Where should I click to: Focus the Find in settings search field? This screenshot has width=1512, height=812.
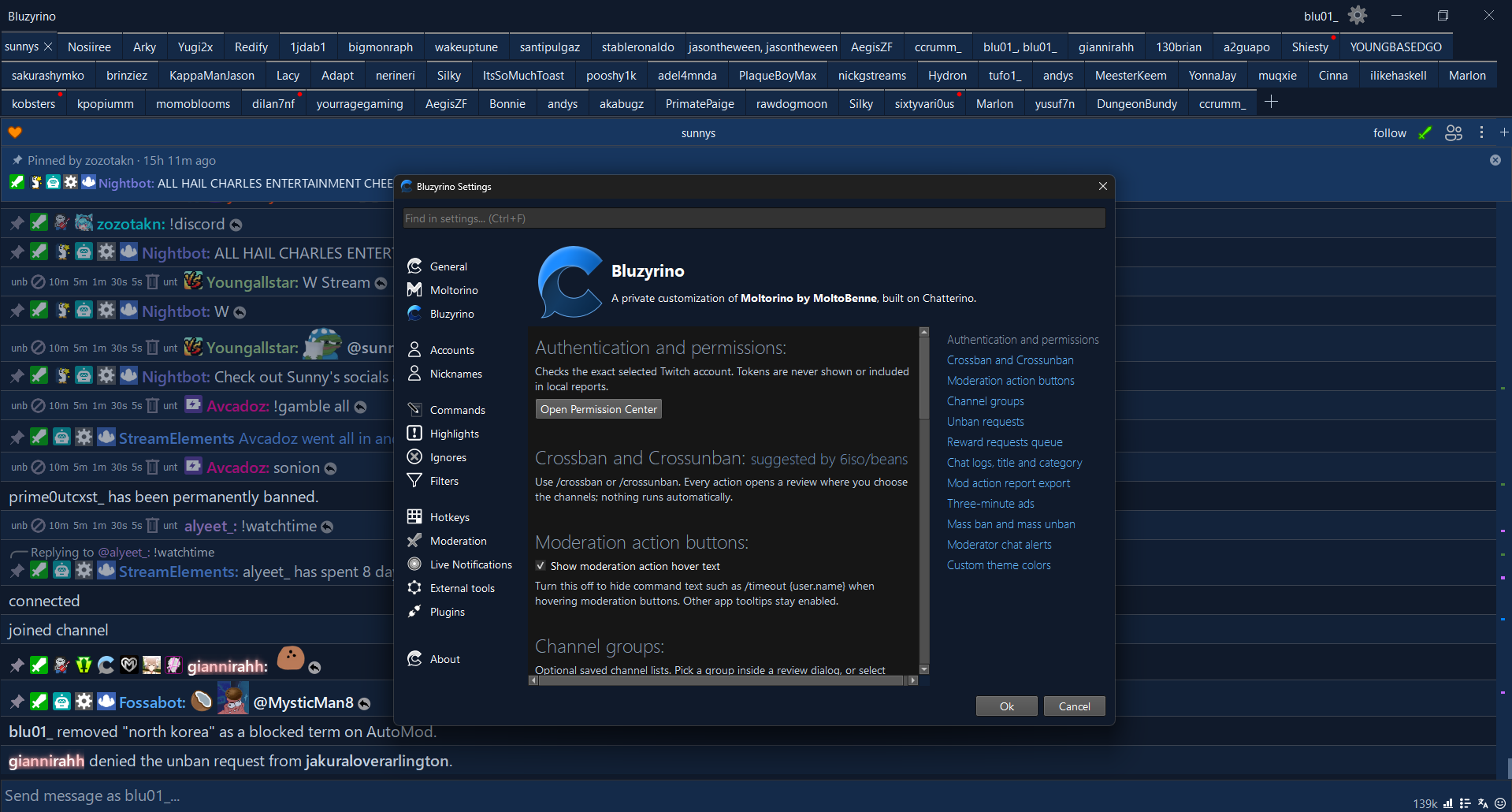click(754, 218)
